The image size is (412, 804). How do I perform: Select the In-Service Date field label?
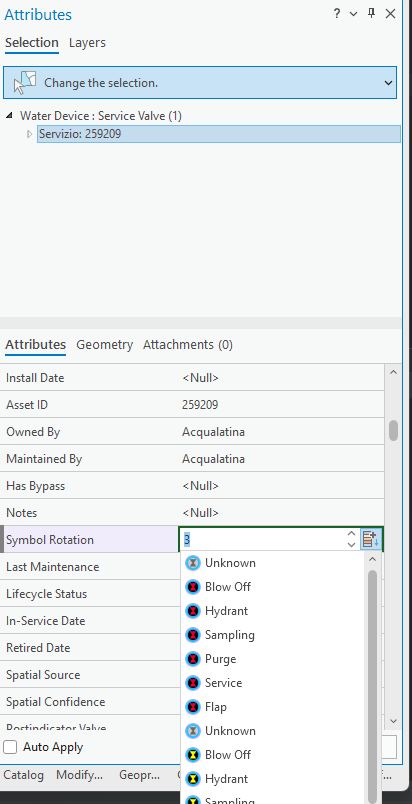(46, 621)
